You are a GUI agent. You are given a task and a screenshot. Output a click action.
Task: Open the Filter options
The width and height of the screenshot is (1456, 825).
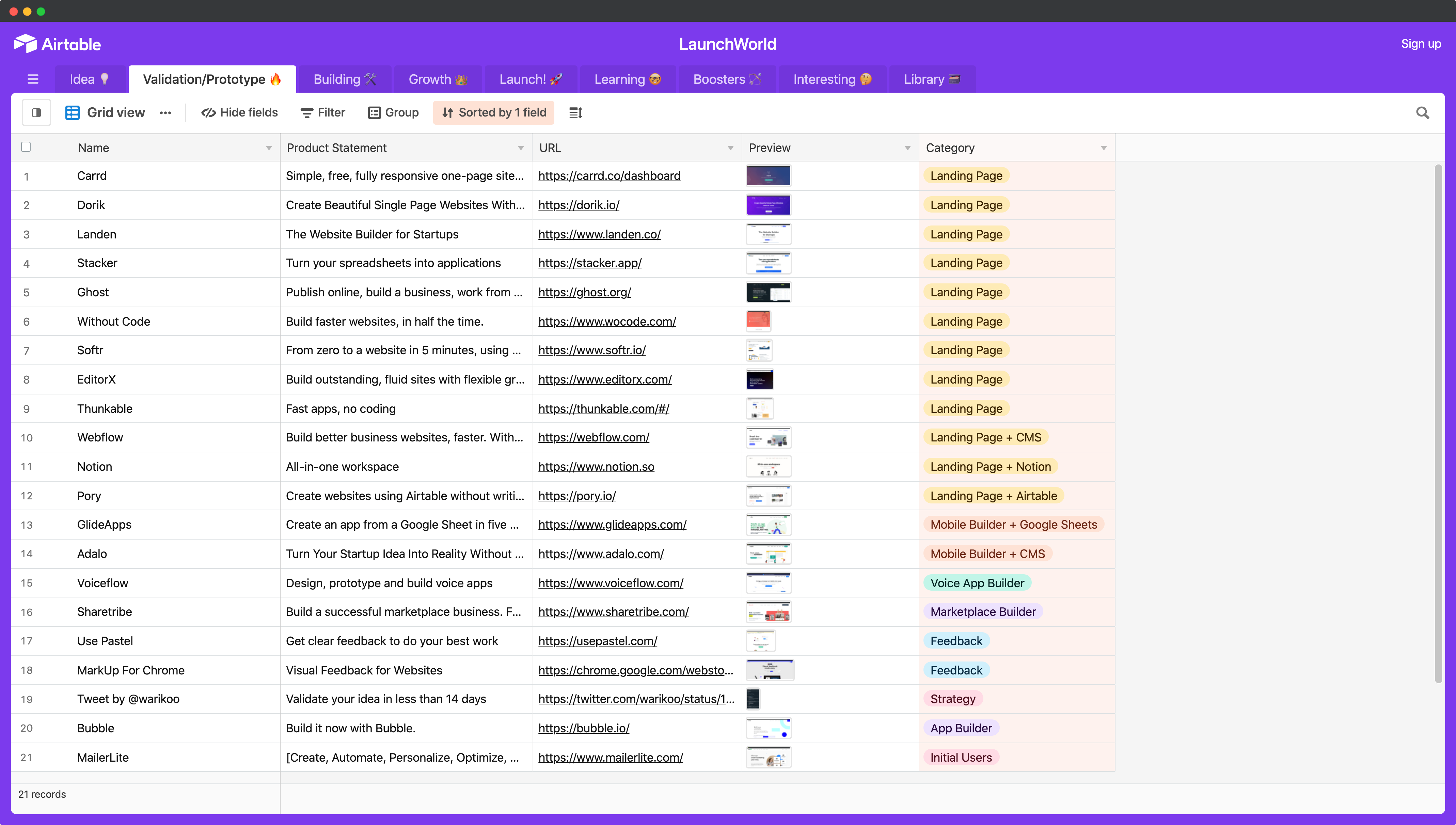point(323,113)
